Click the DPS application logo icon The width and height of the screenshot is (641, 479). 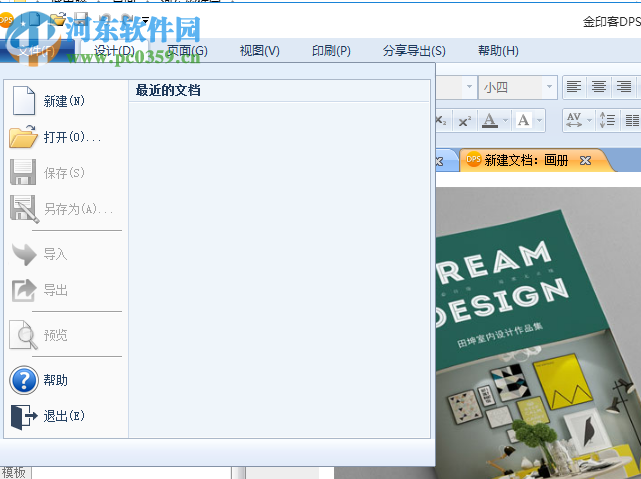pos(6,20)
